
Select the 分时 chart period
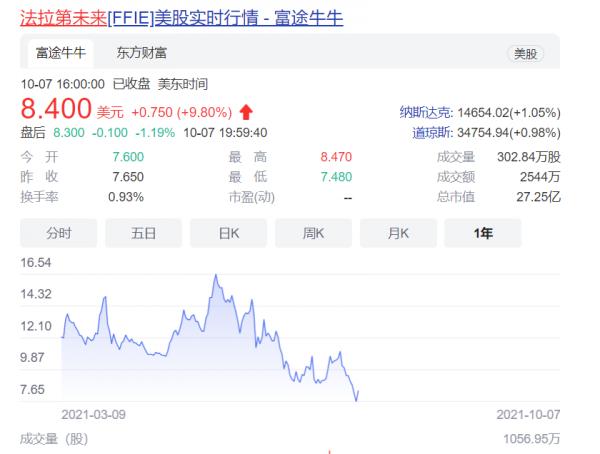tap(59, 233)
